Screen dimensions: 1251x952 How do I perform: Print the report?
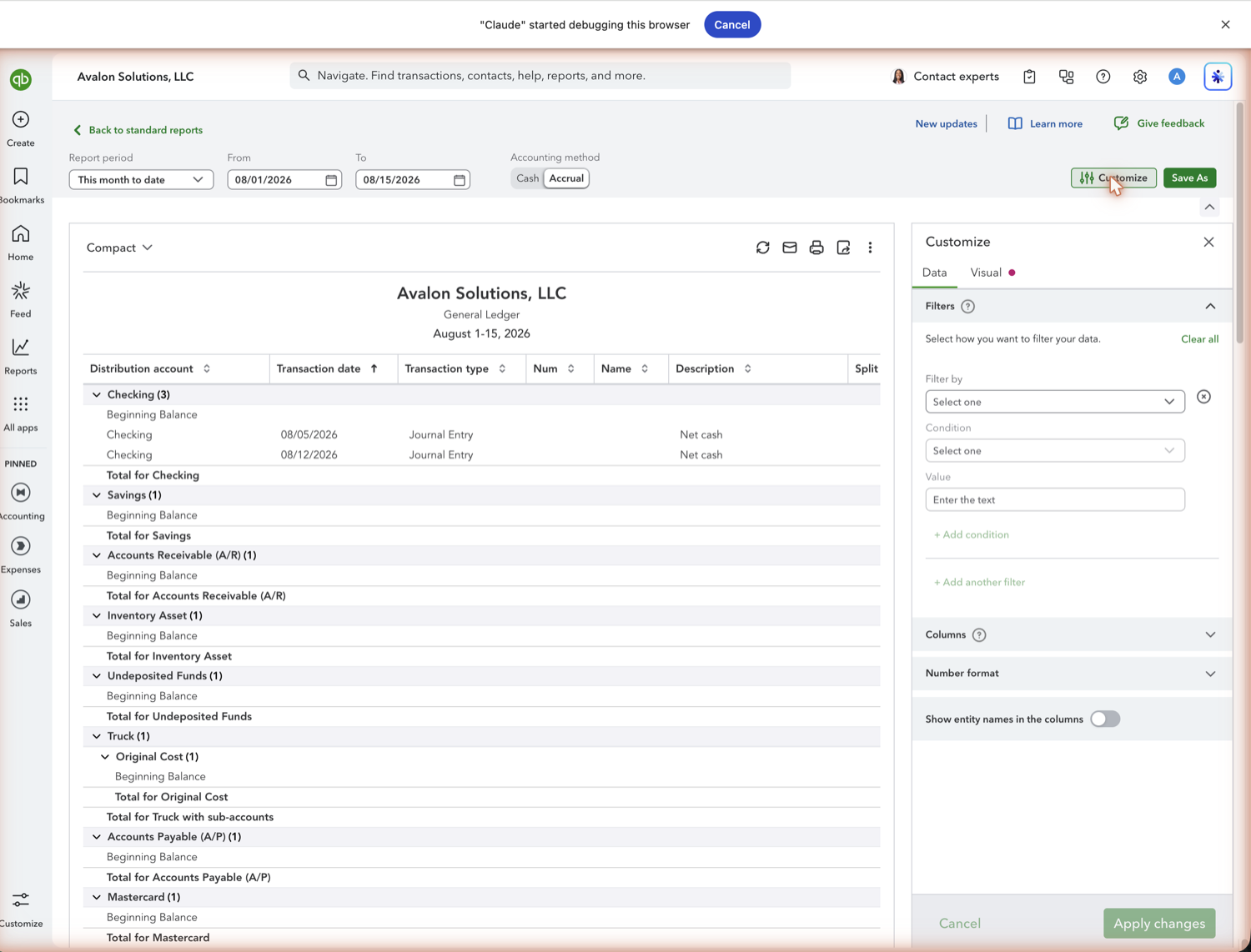(x=816, y=248)
